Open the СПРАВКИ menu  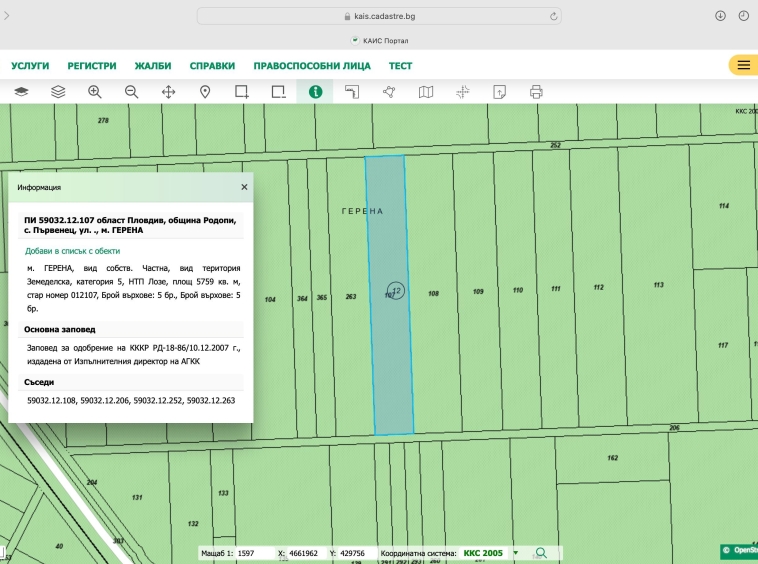click(x=212, y=66)
